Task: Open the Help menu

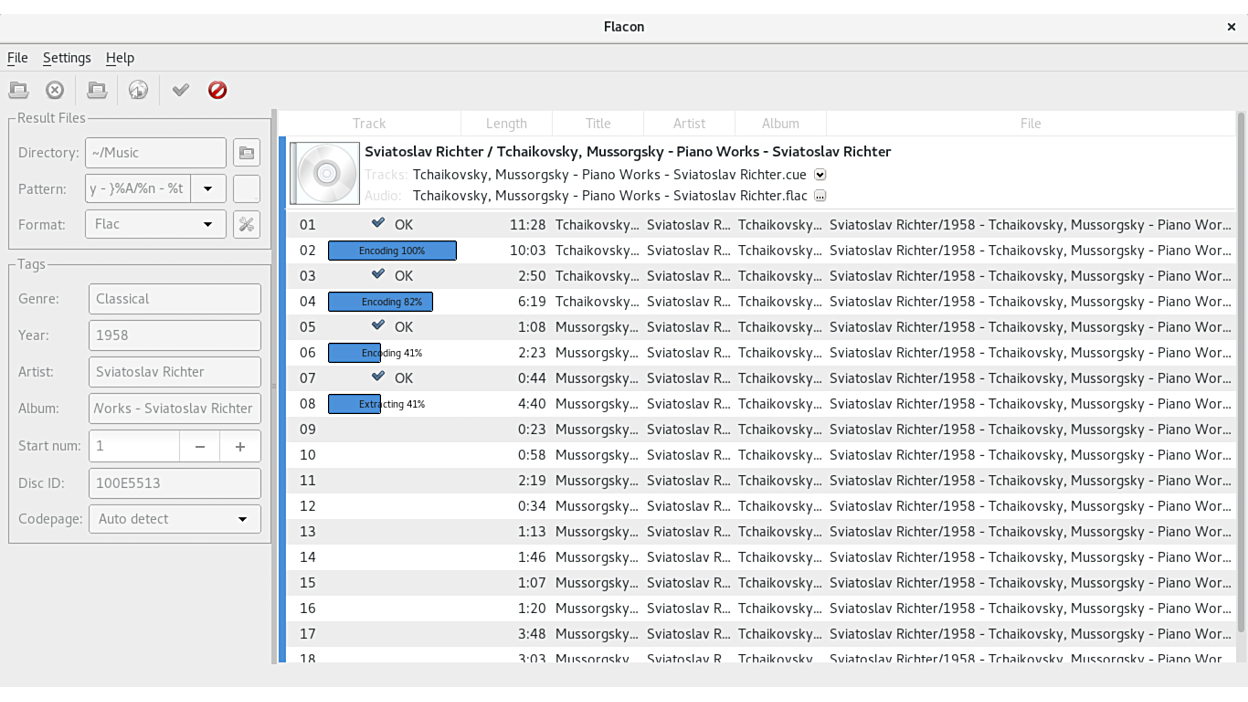Action: pos(120,58)
